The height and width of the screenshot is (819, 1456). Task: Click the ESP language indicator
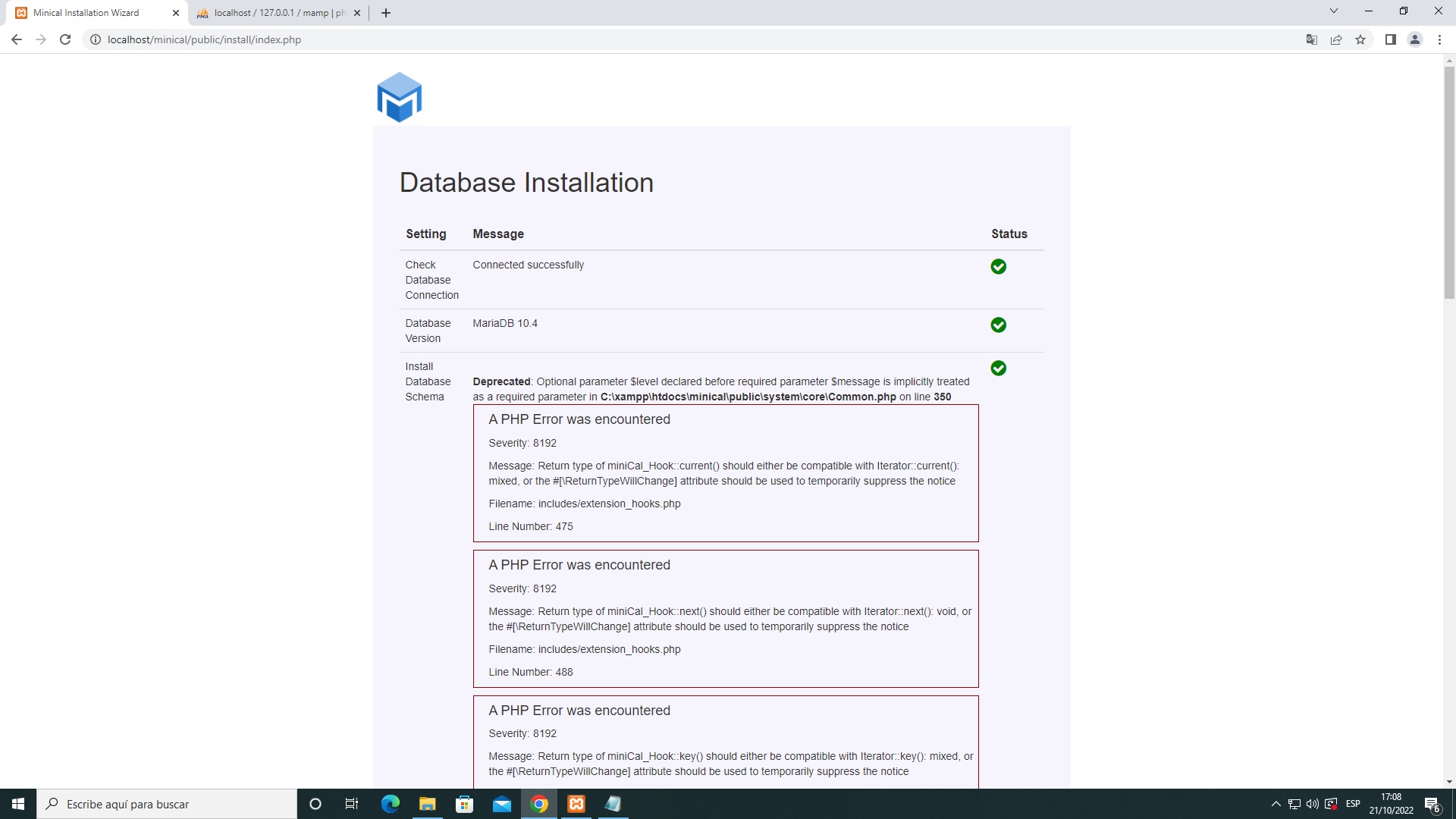1353,804
